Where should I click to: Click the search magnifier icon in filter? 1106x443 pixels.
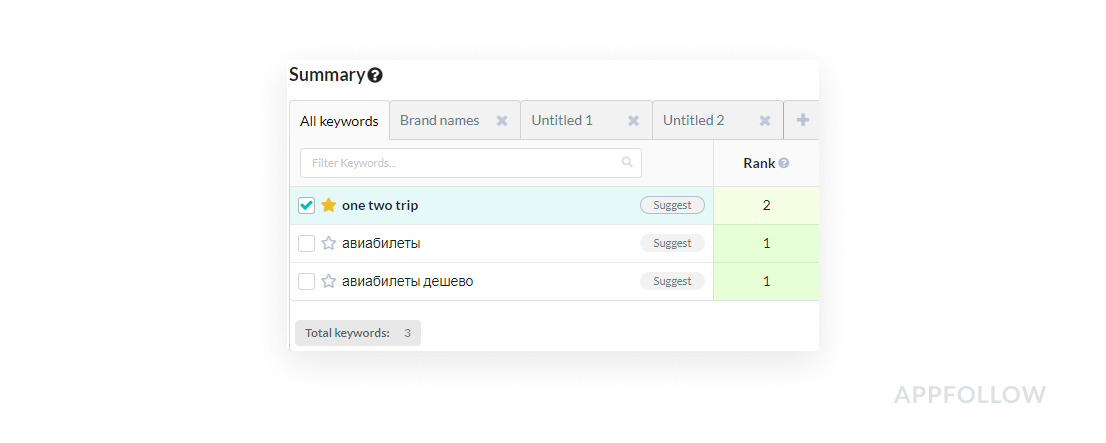tap(627, 162)
